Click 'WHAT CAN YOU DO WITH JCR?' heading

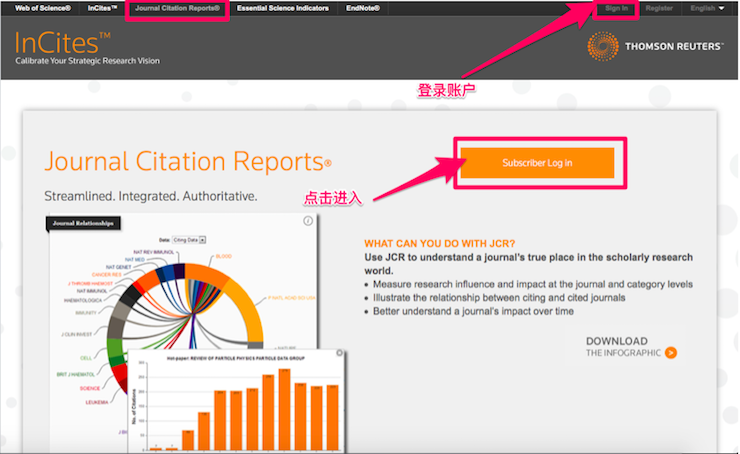click(439, 244)
